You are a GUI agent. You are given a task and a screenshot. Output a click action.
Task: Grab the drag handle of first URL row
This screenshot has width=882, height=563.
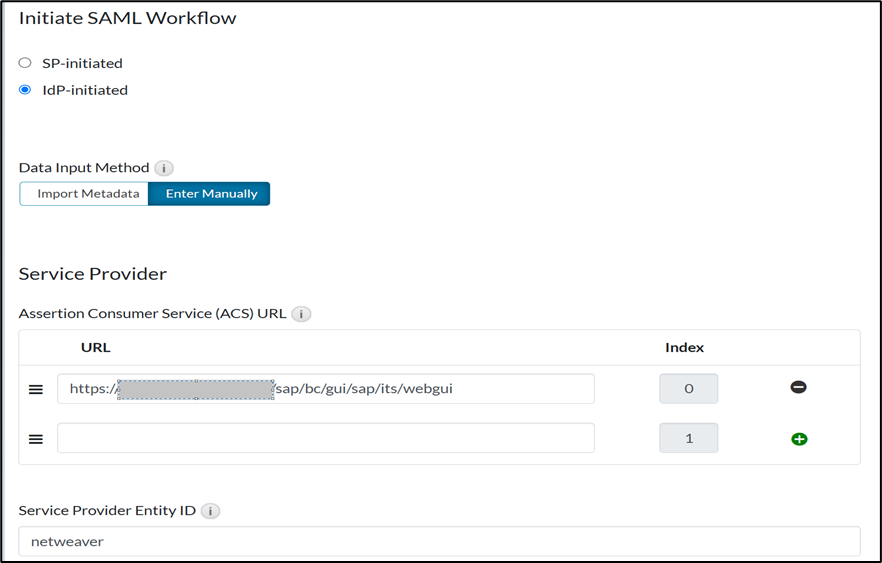(36, 389)
